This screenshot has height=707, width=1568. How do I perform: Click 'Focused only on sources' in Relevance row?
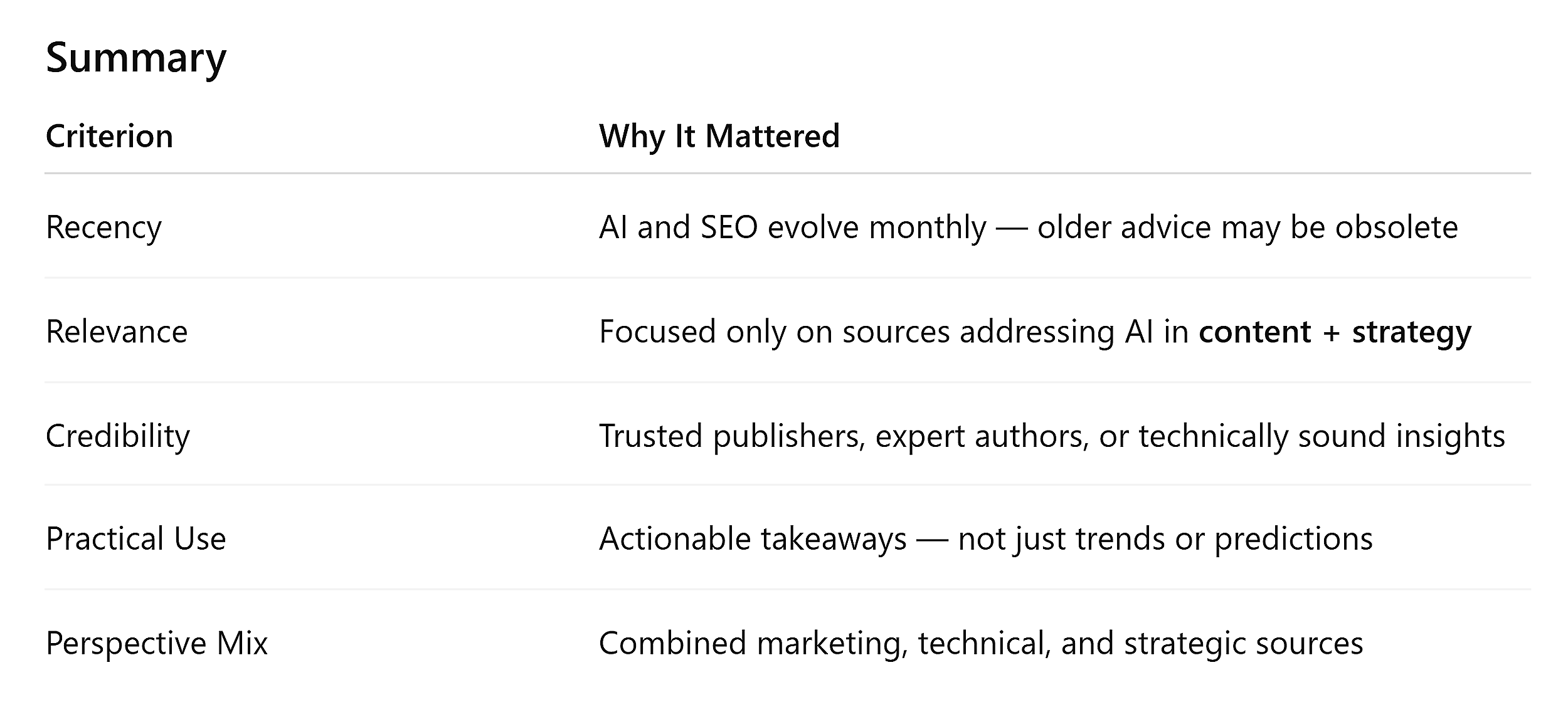[x=774, y=332]
